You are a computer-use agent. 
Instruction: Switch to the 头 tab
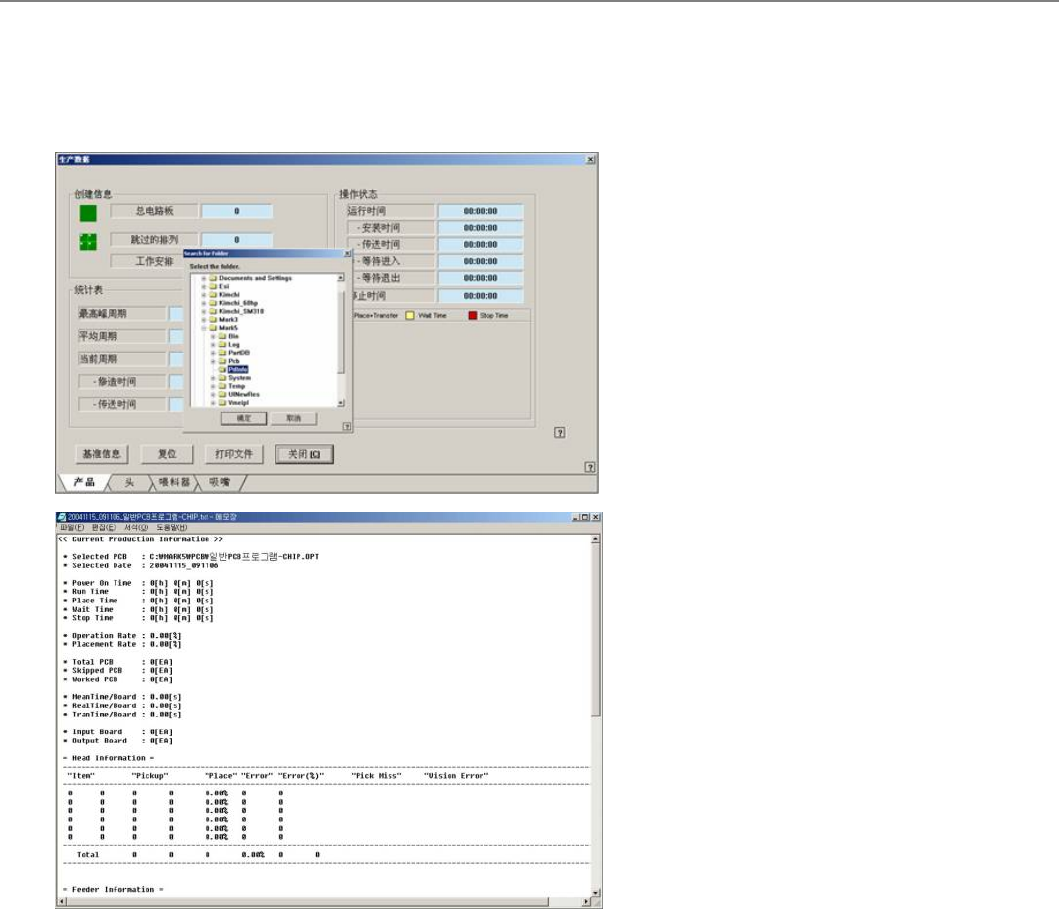[x=129, y=482]
